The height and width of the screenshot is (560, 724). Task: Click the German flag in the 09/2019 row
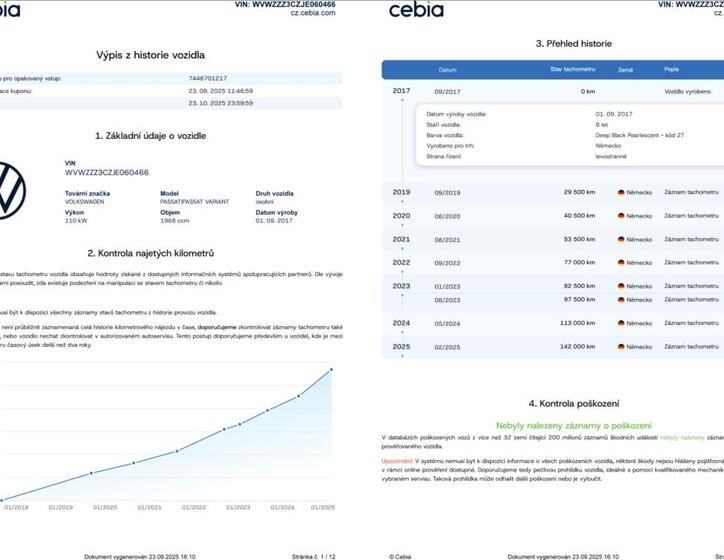coord(621,192)
